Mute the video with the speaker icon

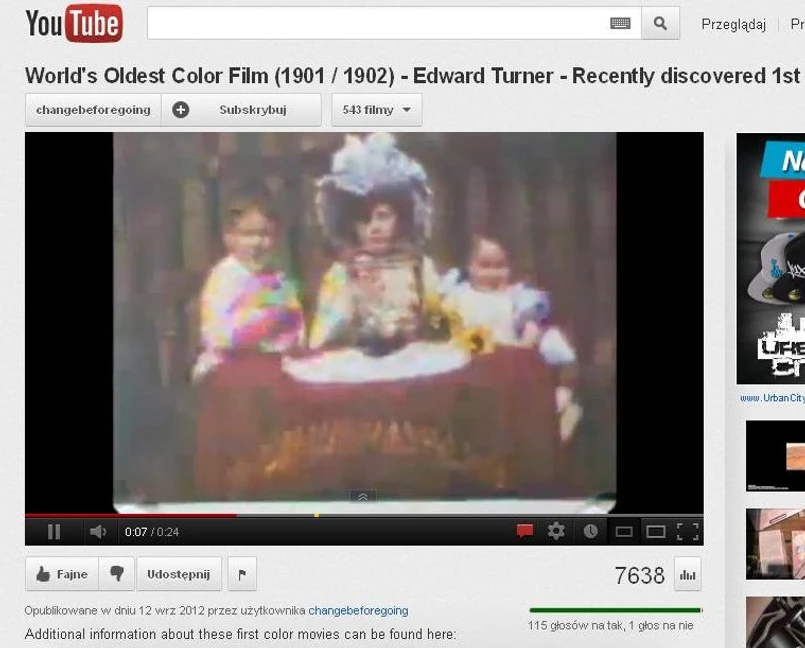[98, 531]
